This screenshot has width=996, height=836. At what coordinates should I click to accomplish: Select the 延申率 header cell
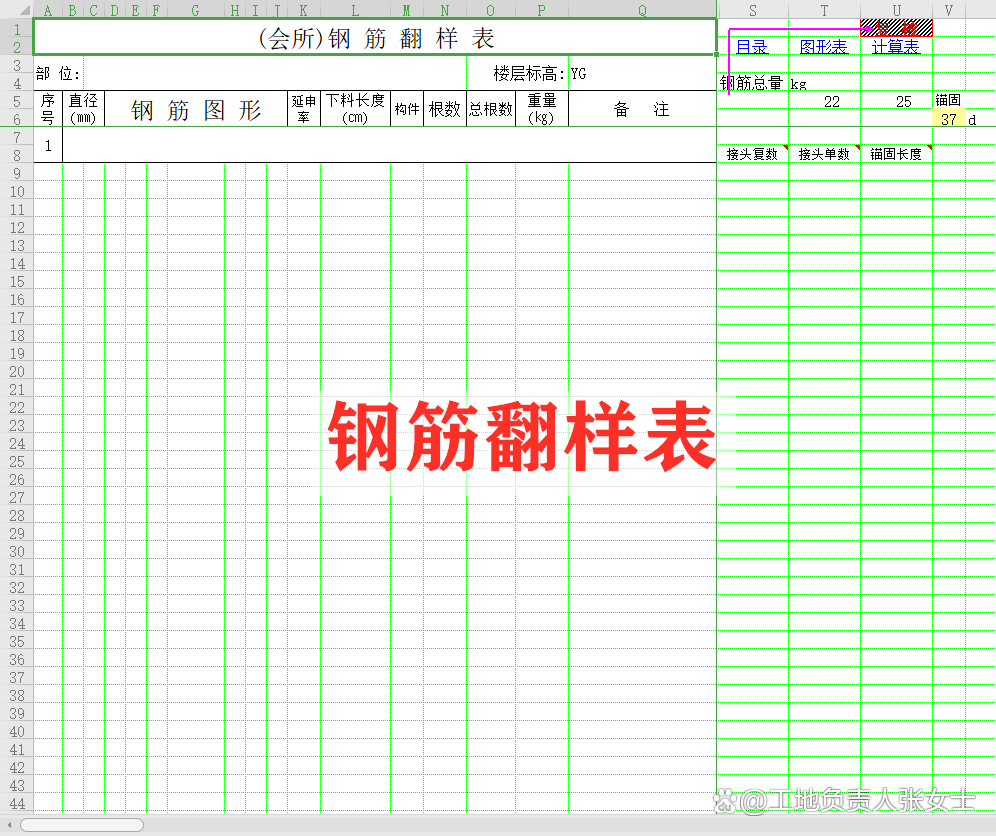click(304, 109)
